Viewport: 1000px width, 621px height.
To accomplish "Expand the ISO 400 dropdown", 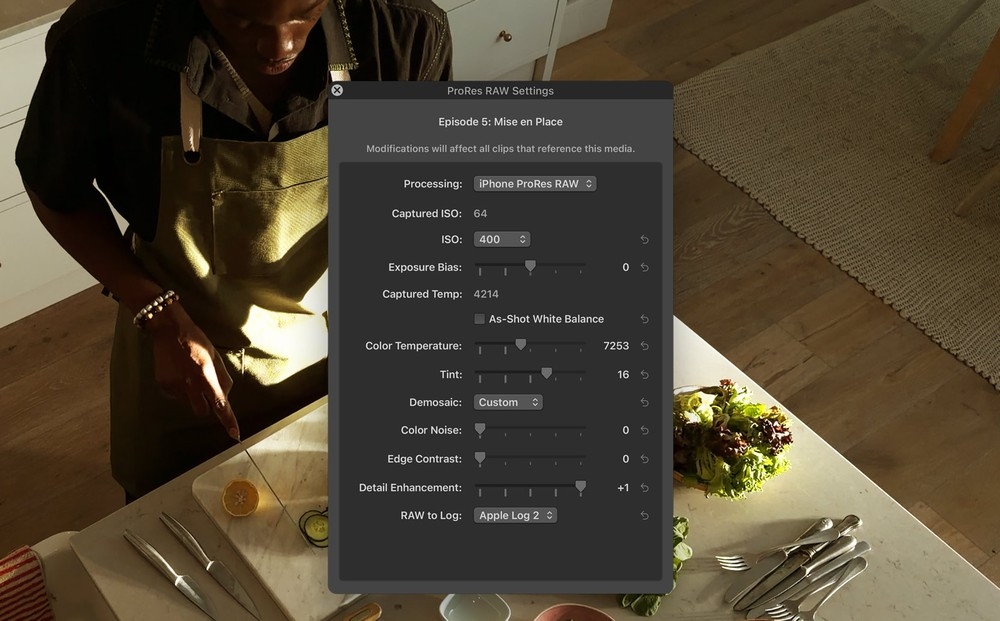I will [x=502, y=240].
